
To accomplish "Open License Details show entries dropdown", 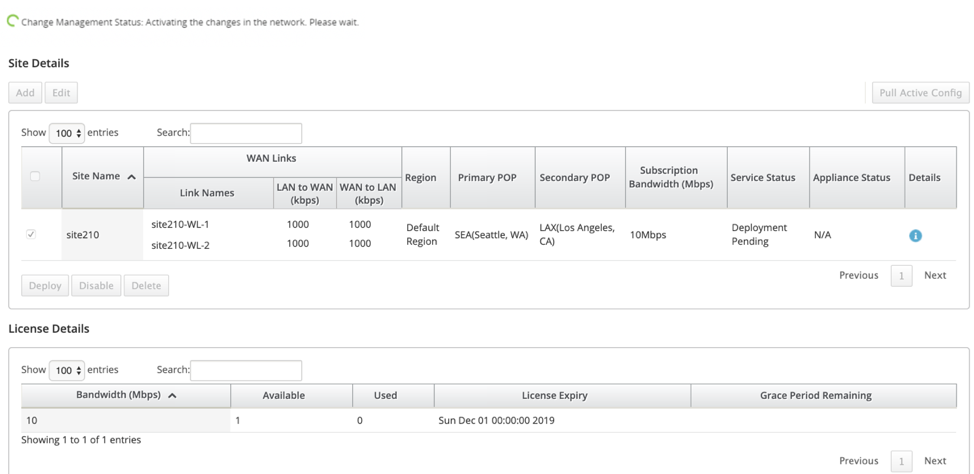I will (66, 370).
